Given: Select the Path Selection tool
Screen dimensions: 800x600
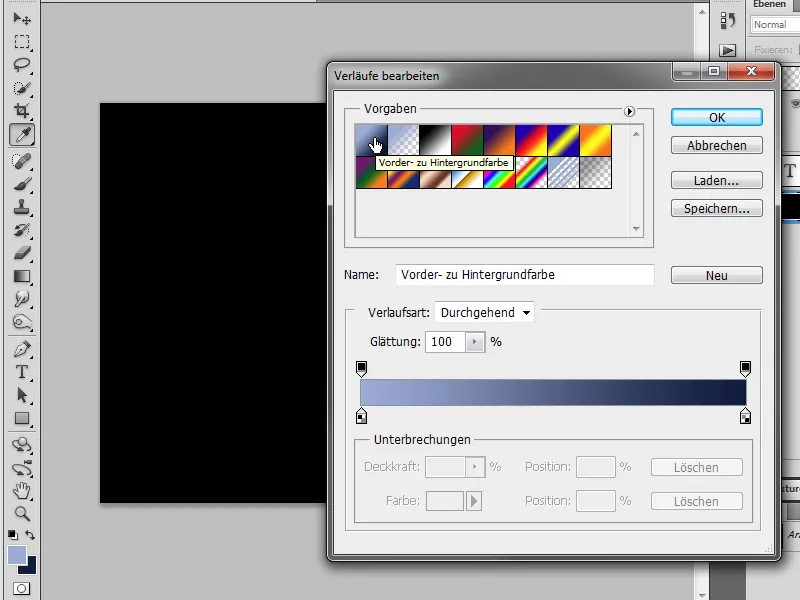Looking at the screenshot, I should click(21, 395).
